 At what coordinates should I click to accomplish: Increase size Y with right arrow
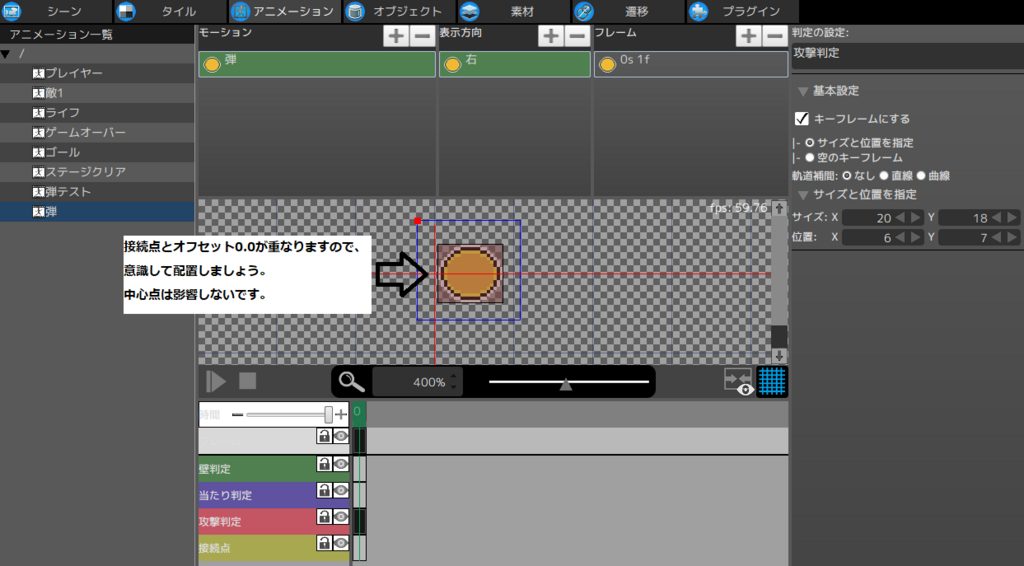pos(1012,217)
